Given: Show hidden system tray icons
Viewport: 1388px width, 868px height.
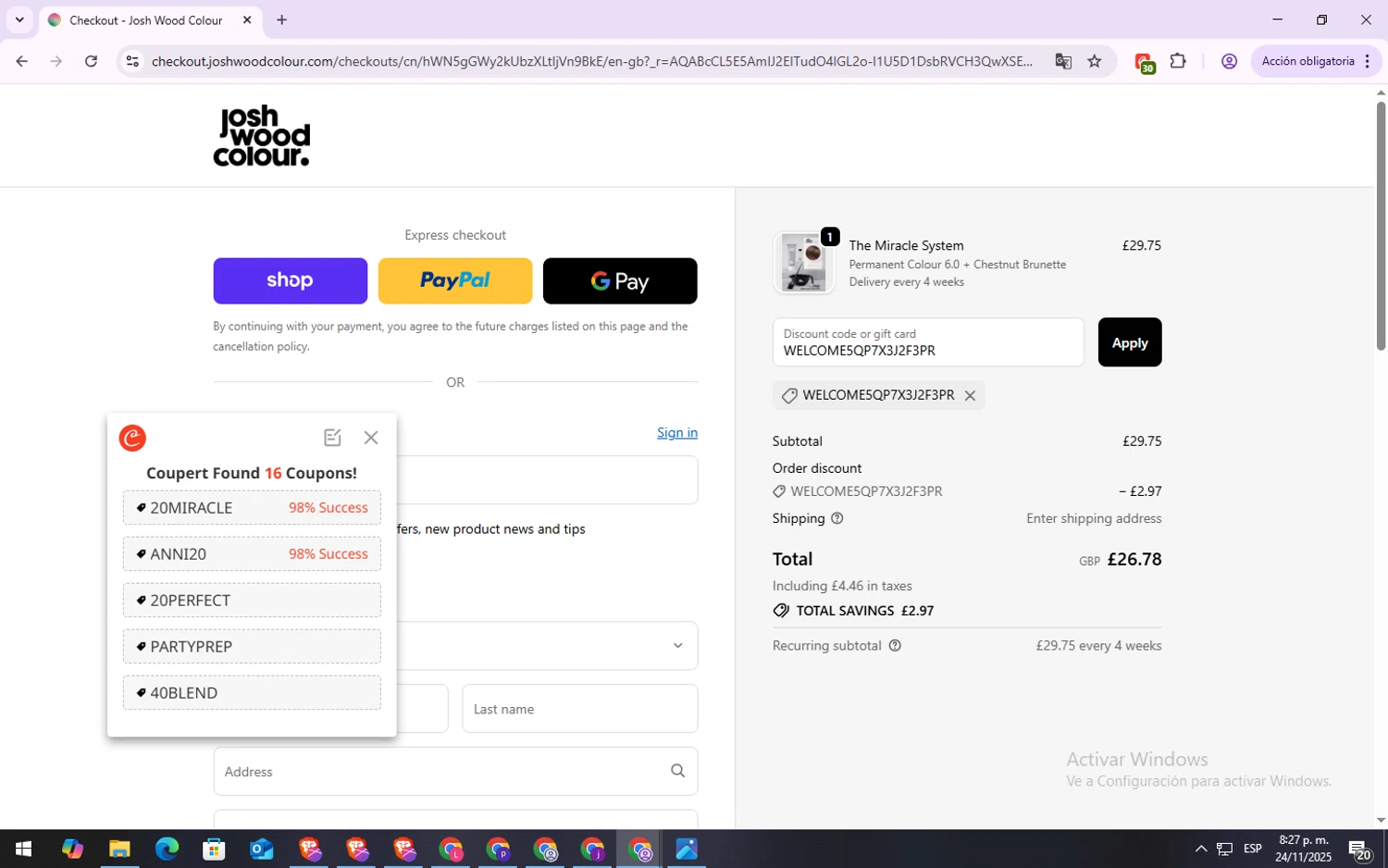Looking at the screenshot, I should coord(1200,849).
